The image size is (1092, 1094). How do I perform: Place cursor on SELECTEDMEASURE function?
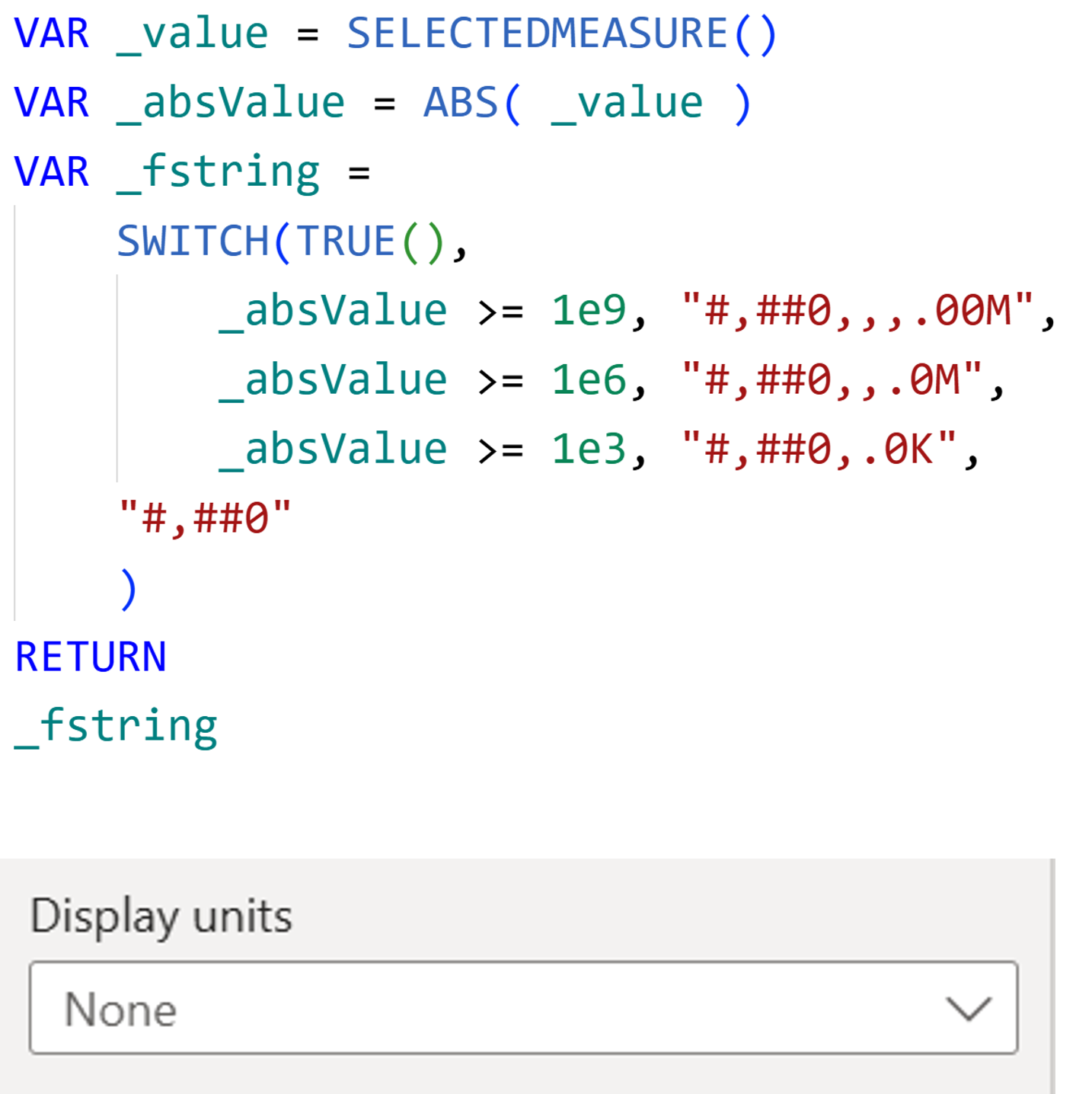tap(537, 34)
